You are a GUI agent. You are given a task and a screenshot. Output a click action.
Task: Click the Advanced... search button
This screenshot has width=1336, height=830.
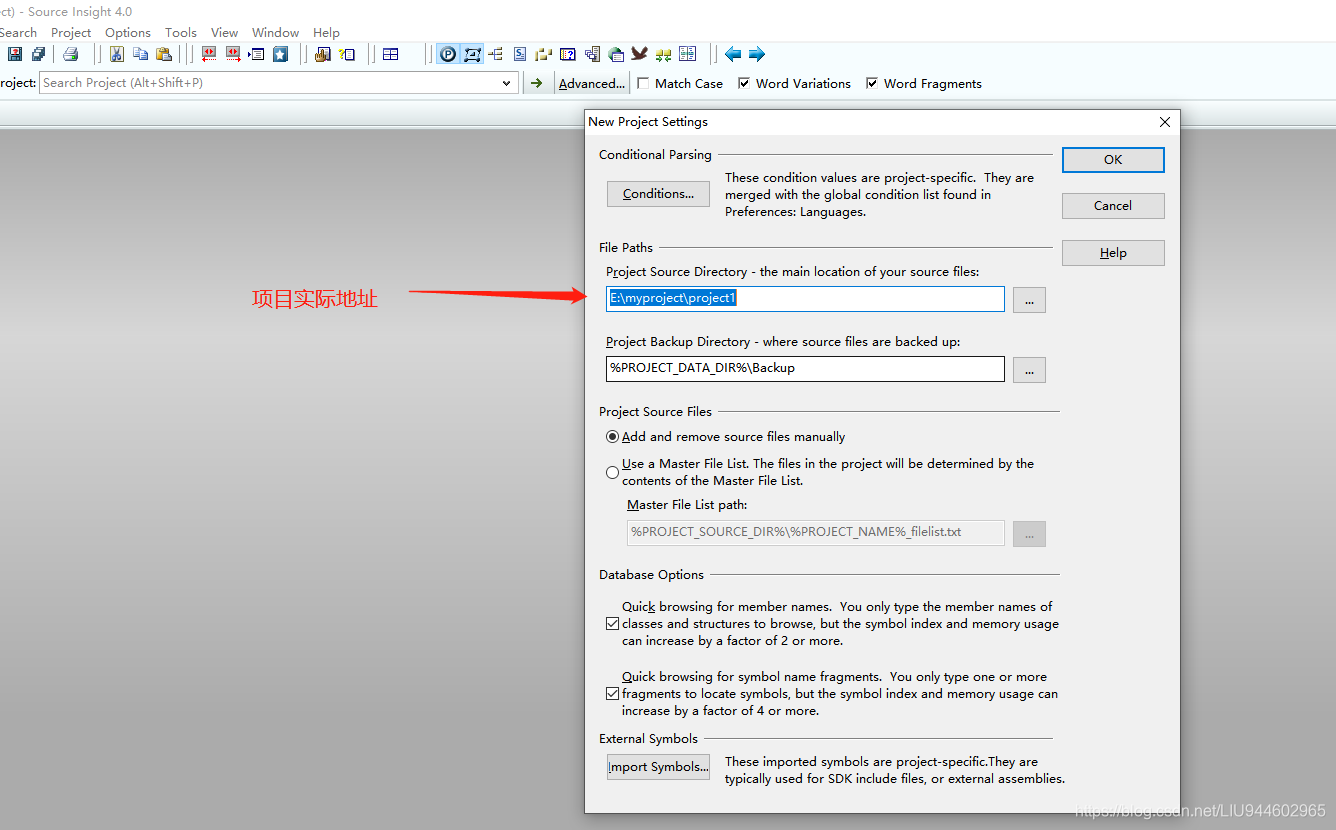coord(592,83)
